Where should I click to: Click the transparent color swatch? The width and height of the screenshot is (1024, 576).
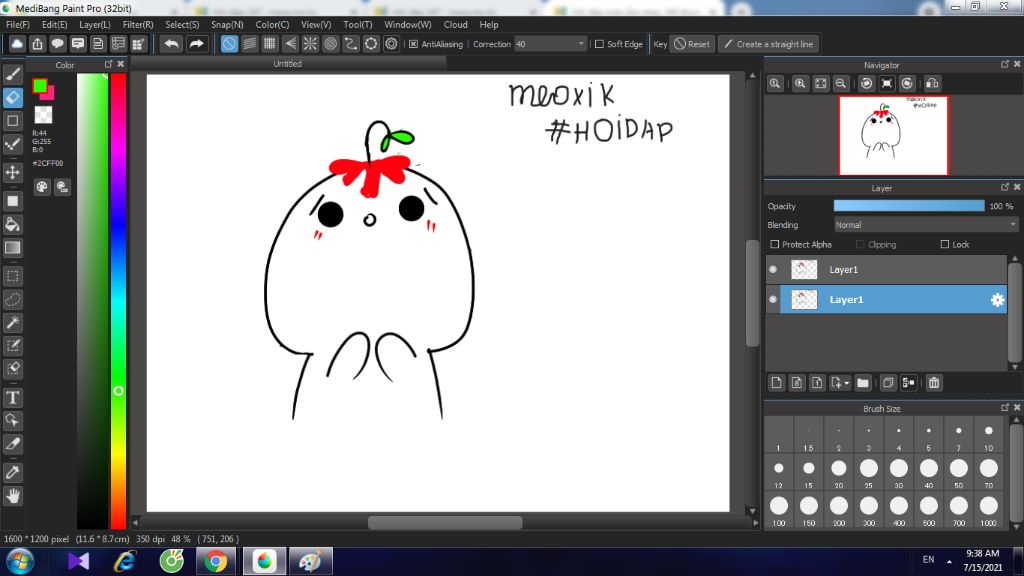[43, 115]
